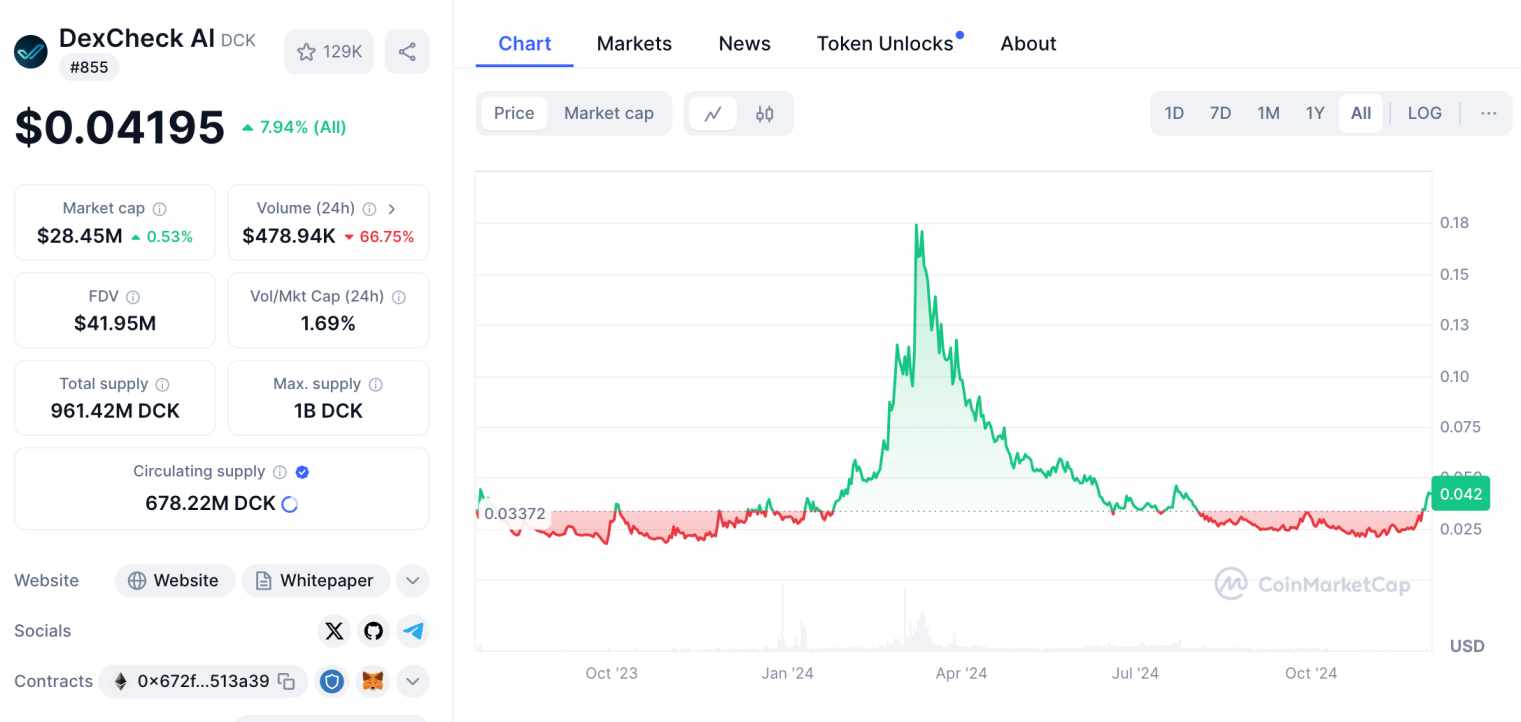Viewport: 1521px width, 722px height.
Task: Show FDV info icon
Action: [x=133, y=297]
